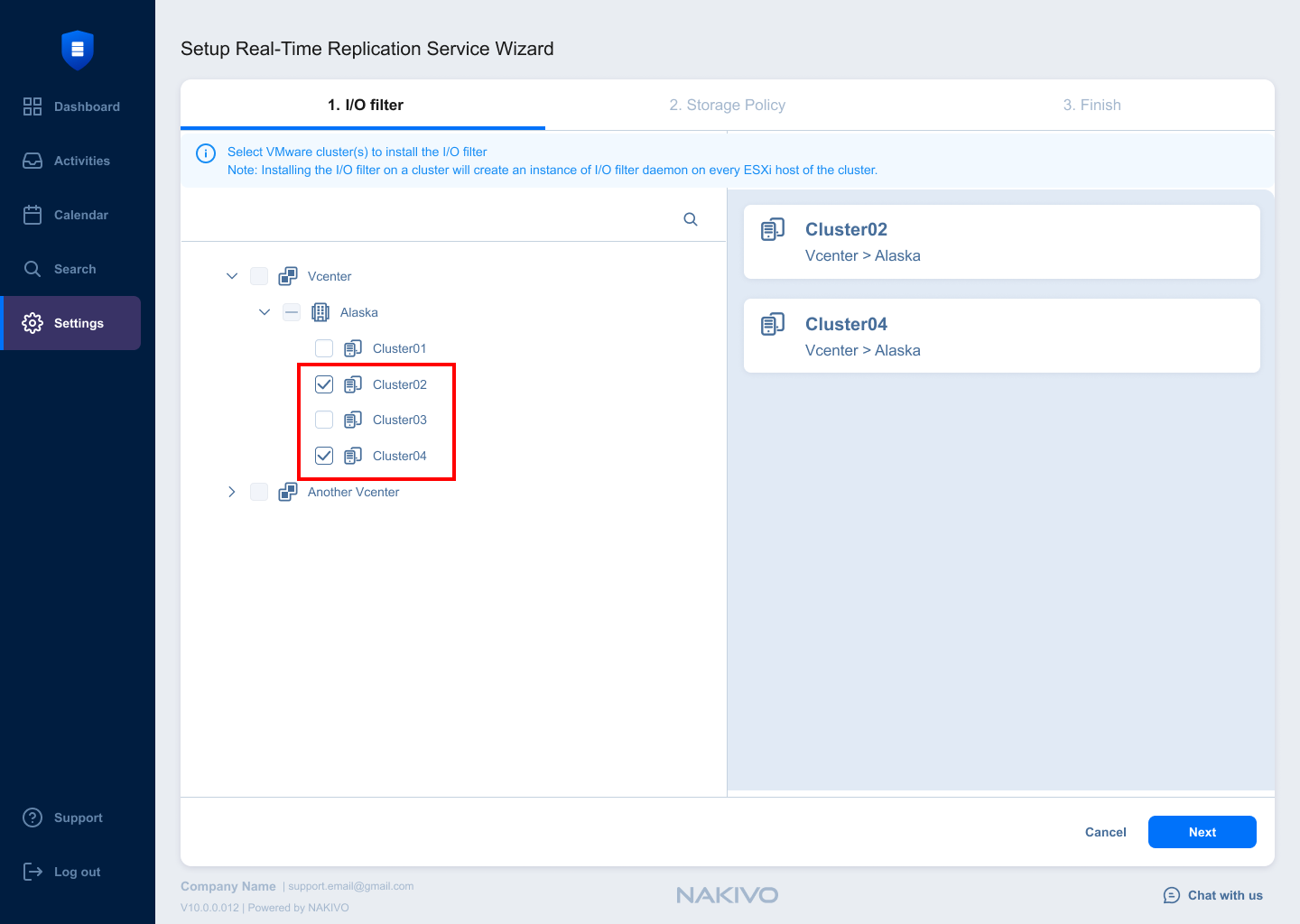Cancel the wizard

1105,832
